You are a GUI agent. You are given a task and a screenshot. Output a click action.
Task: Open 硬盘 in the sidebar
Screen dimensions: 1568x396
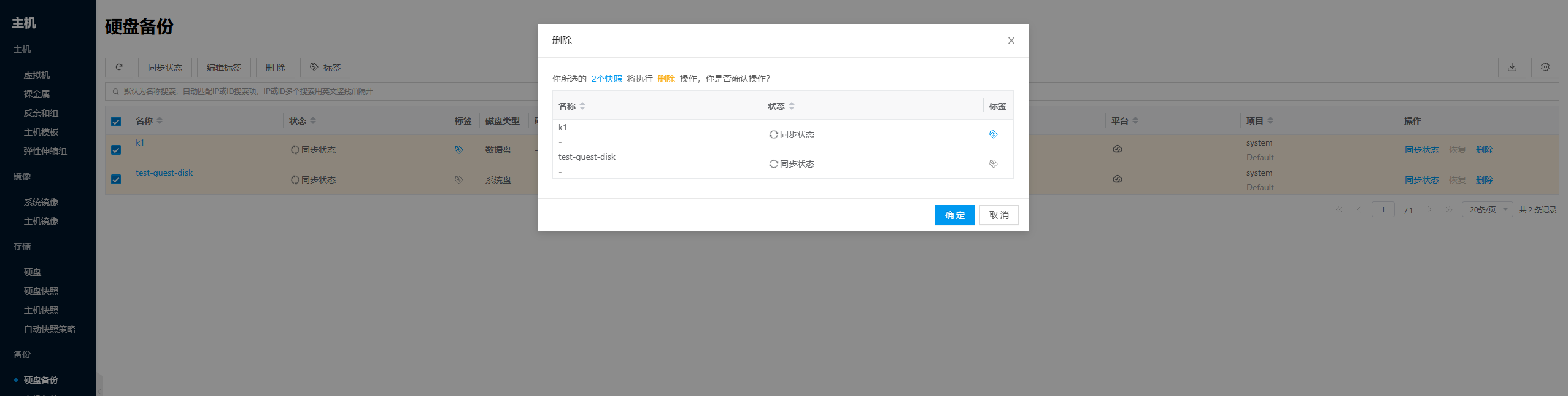[x=33, y=272]
